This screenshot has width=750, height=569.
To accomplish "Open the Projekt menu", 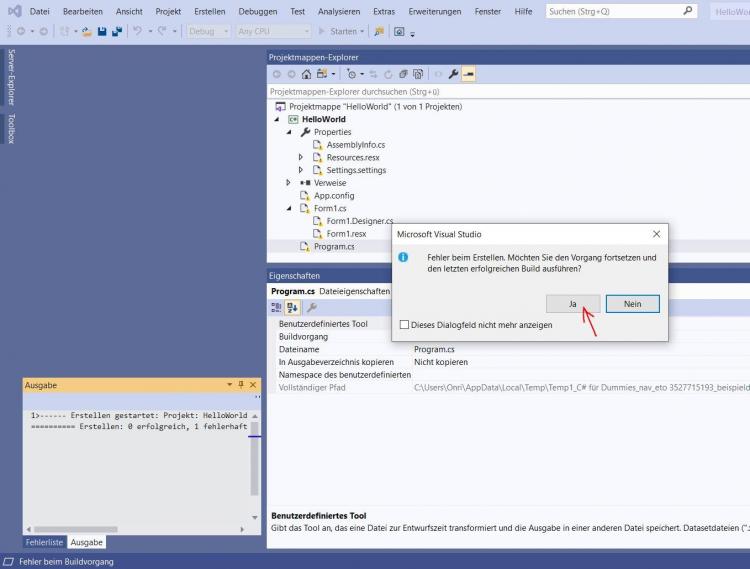I will tap(168, 11).
